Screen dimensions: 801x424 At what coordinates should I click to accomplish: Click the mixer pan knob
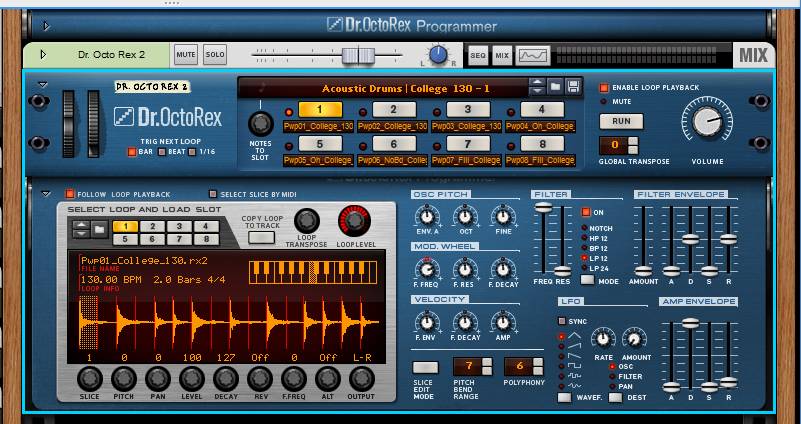coord(438,55)
